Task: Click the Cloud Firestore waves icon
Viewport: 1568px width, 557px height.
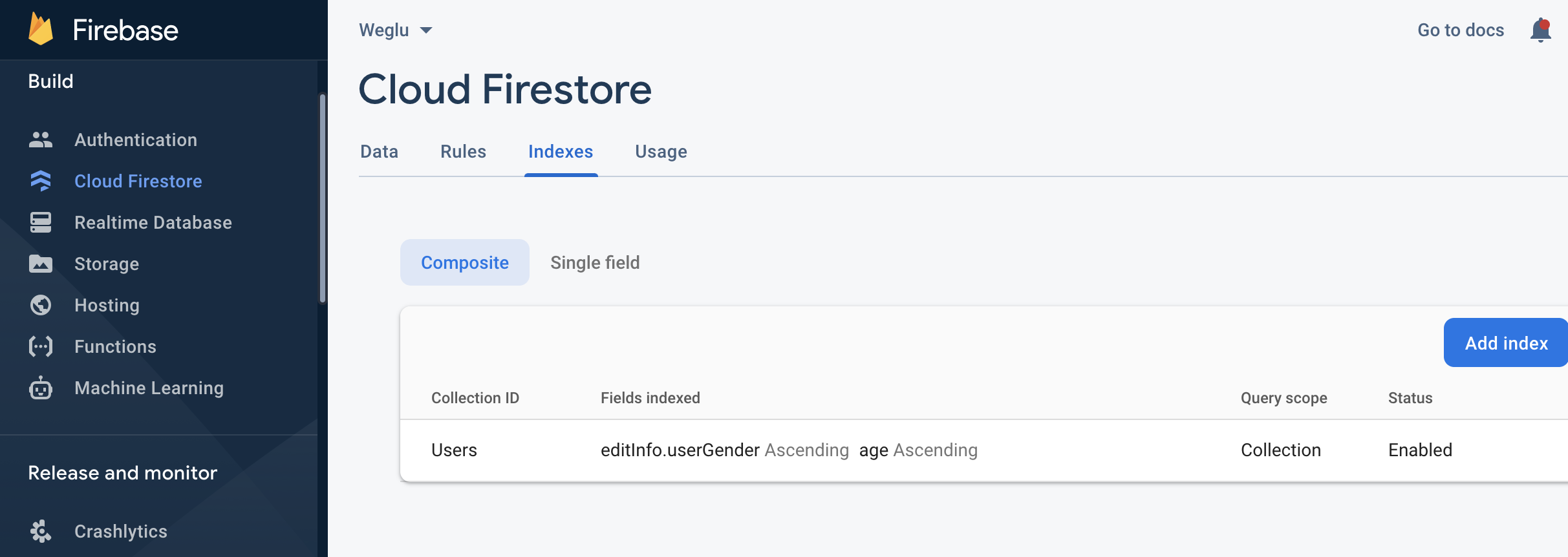Action: point(41,181)
